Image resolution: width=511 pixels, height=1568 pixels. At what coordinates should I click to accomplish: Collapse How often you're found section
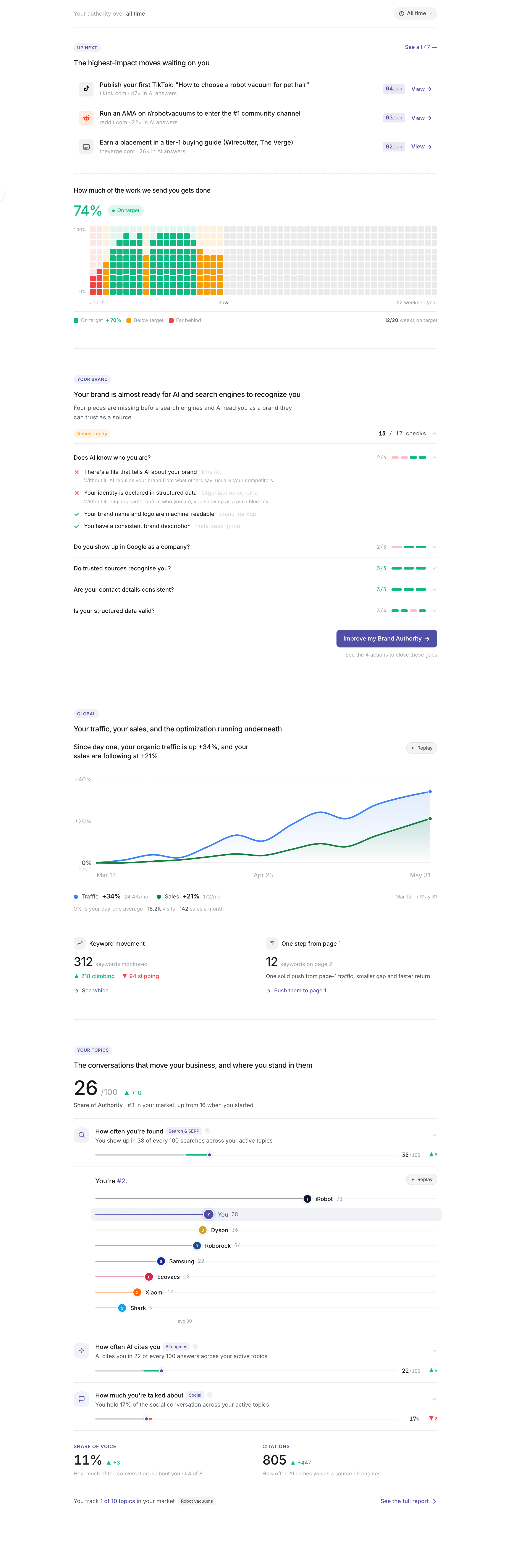click(434, 1135)
